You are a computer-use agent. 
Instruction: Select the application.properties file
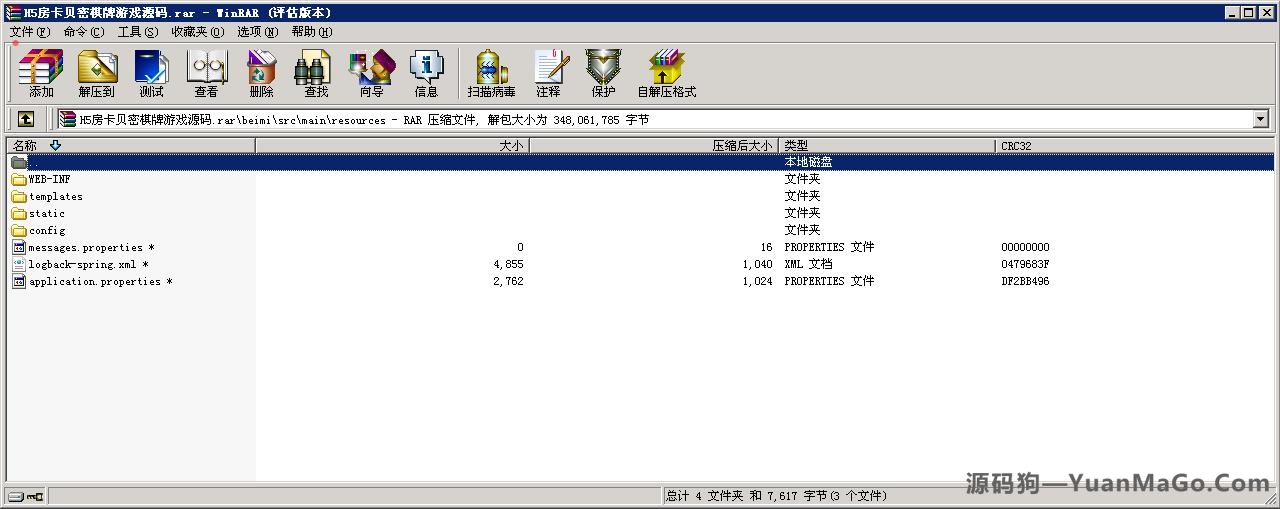coord(94,282)
